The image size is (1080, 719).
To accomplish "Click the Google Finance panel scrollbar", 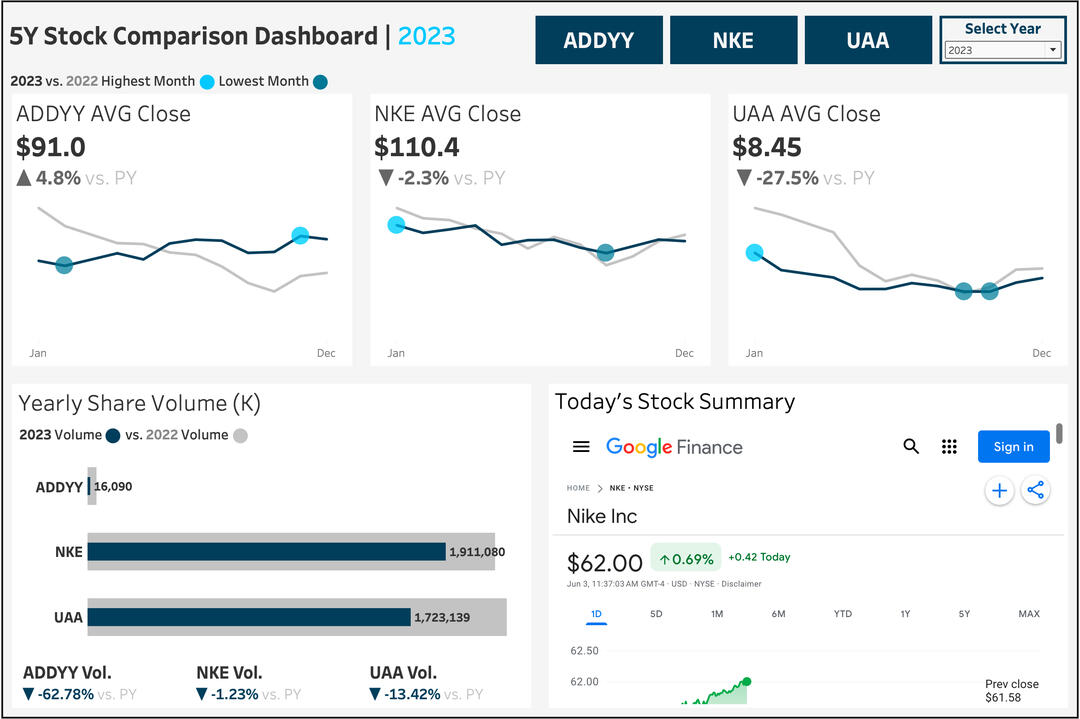I will point(1059,434).
